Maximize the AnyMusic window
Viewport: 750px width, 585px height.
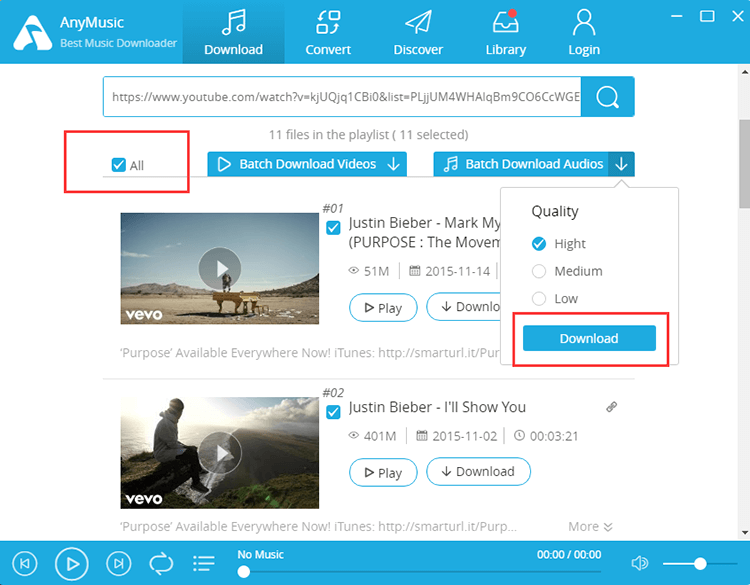(x=707, y=16)
